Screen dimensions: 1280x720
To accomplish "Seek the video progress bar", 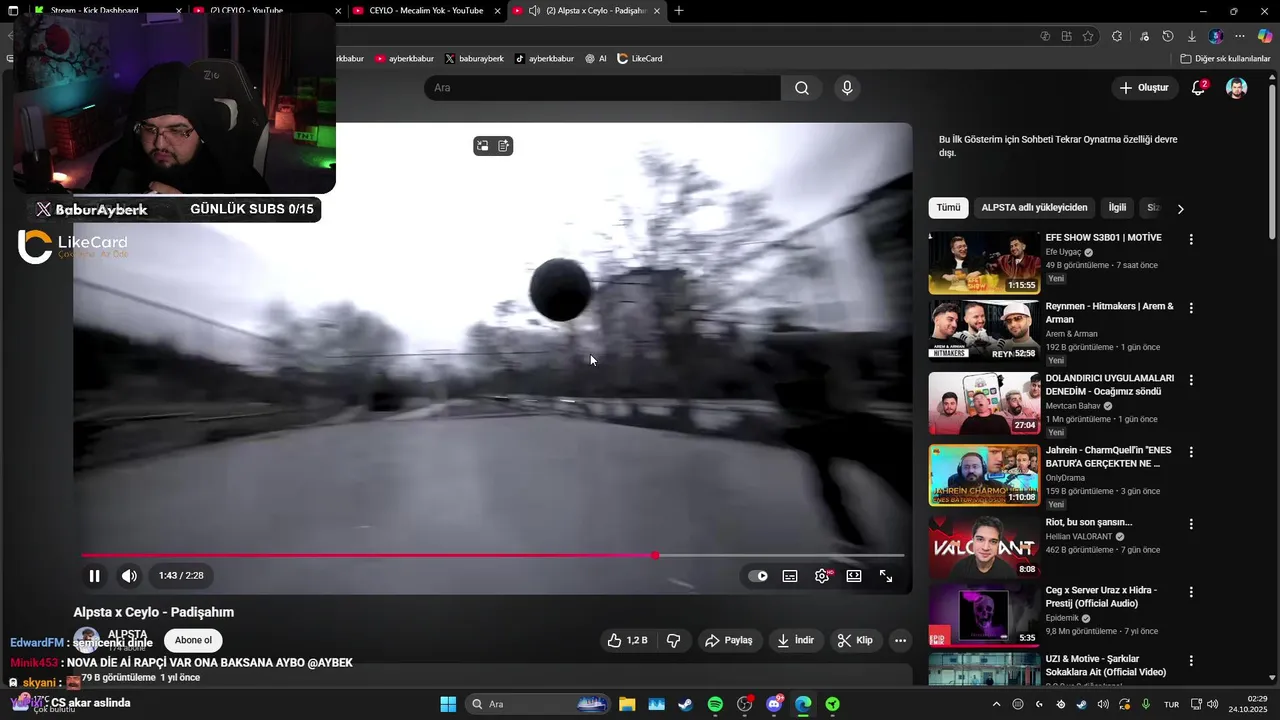I will 493,555.
